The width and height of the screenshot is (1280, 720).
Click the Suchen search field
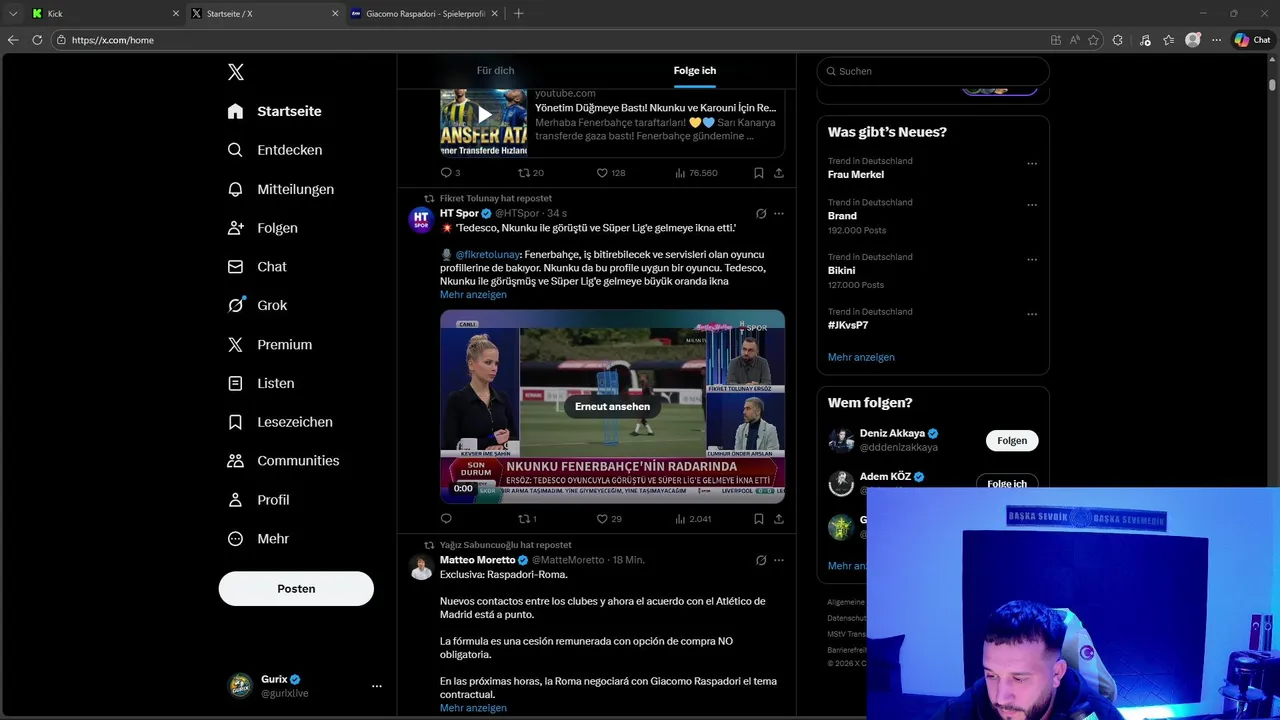click(933, 71)
